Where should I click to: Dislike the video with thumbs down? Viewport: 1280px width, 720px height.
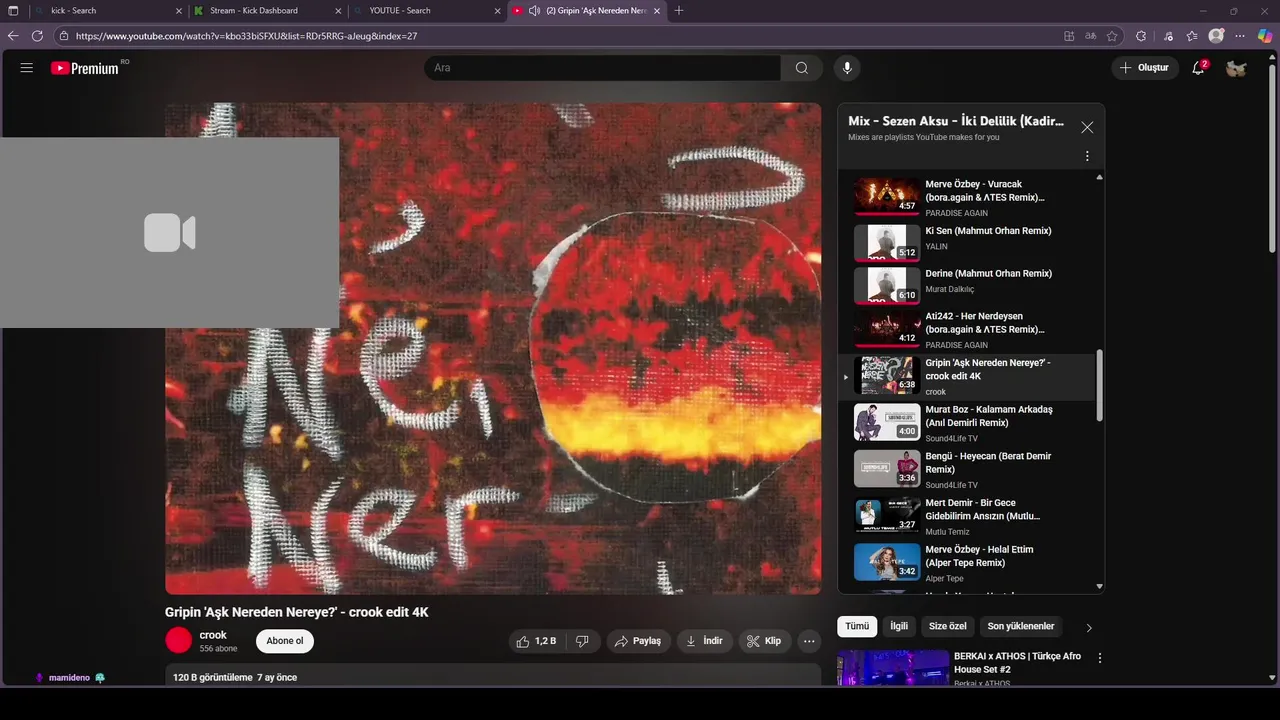(582, 641)
